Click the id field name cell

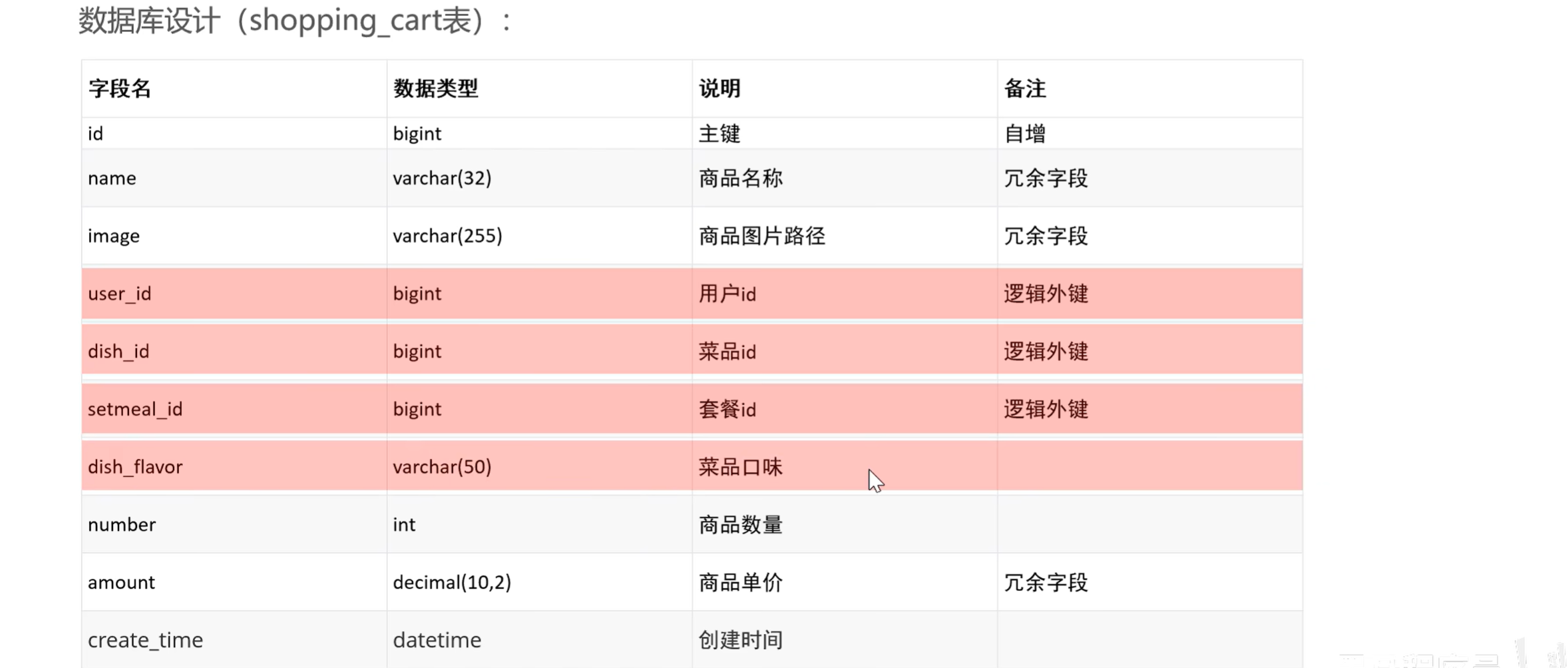[x=234, y=133]
